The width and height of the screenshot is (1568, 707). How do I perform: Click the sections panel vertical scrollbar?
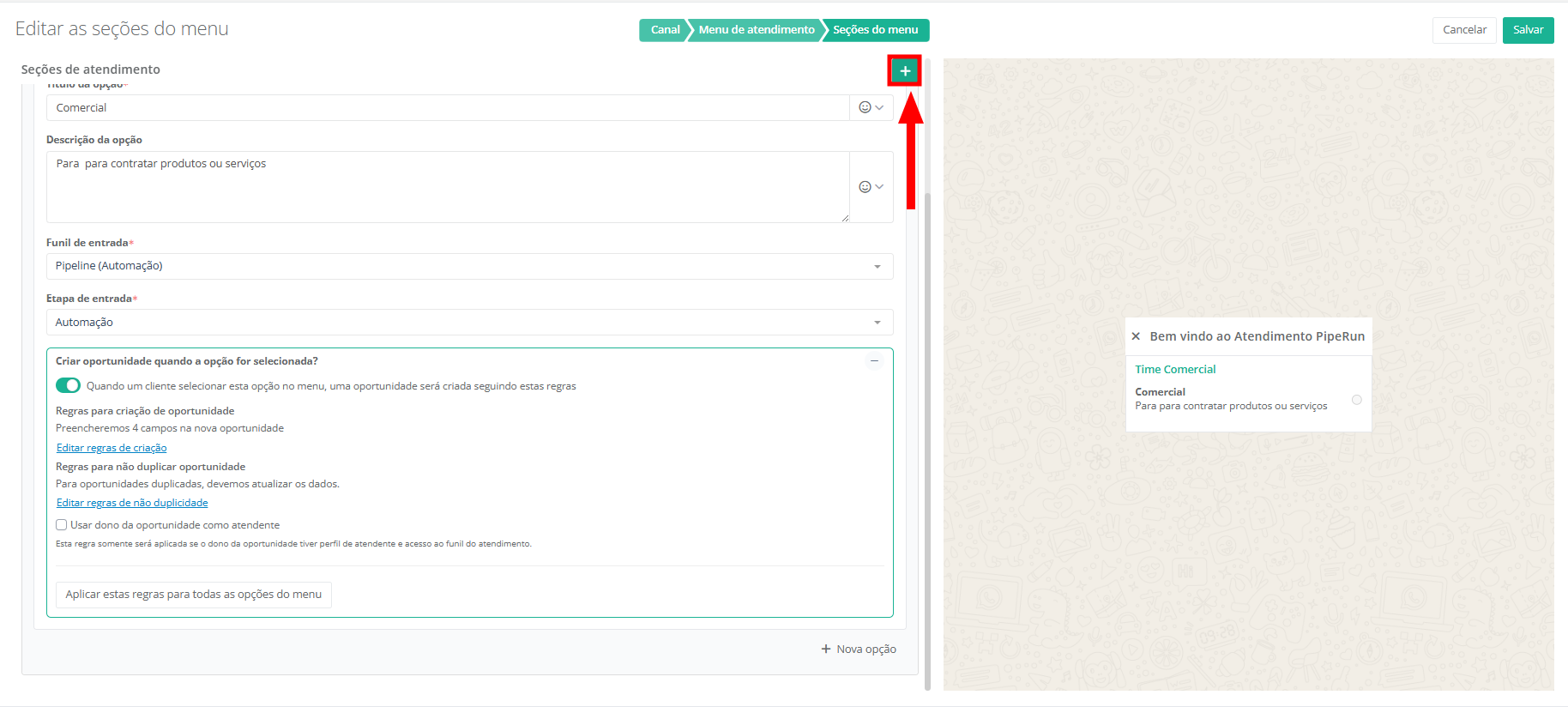point(927,429)
